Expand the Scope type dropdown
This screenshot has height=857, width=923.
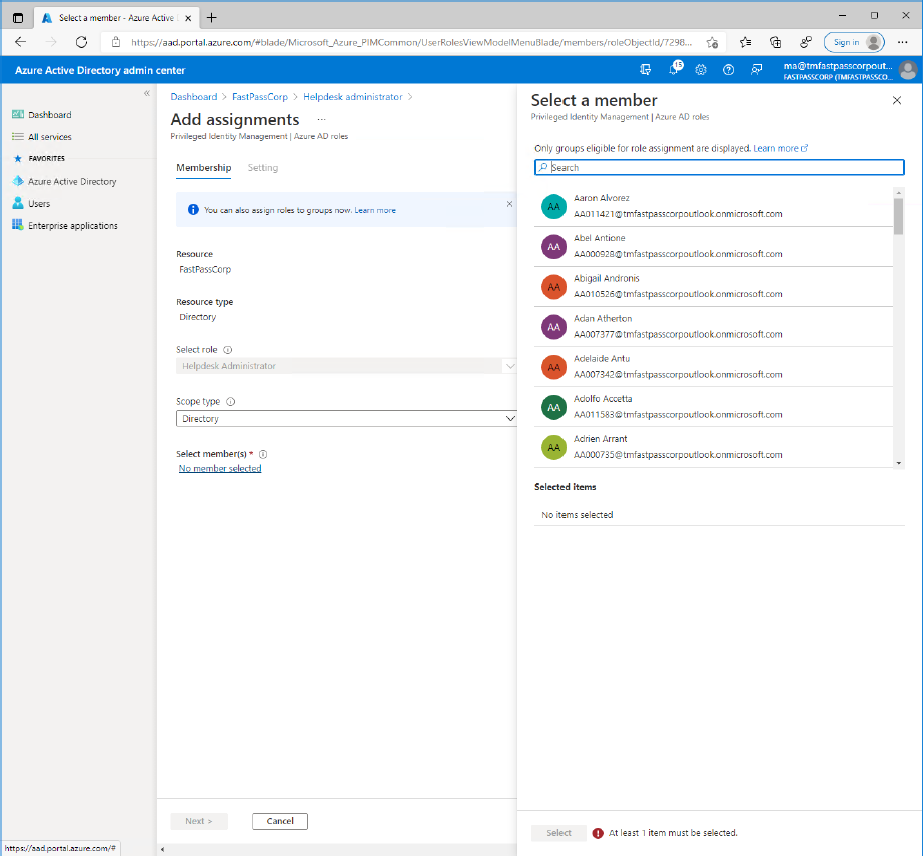pyautogui.click(x=346, y=419)
